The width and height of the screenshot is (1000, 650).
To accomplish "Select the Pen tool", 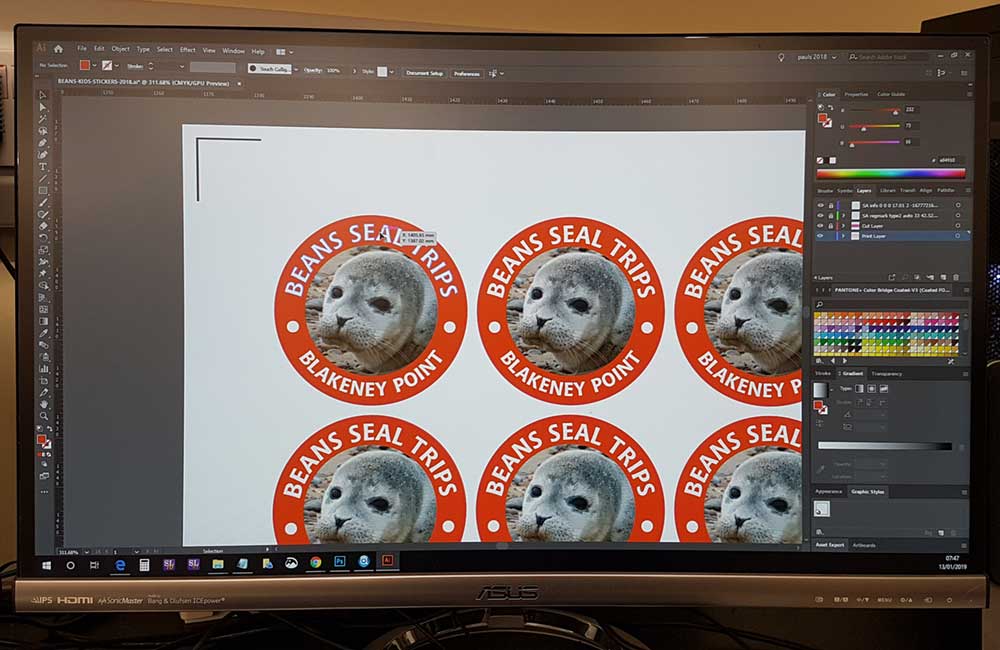I will [x=43, y=143].
